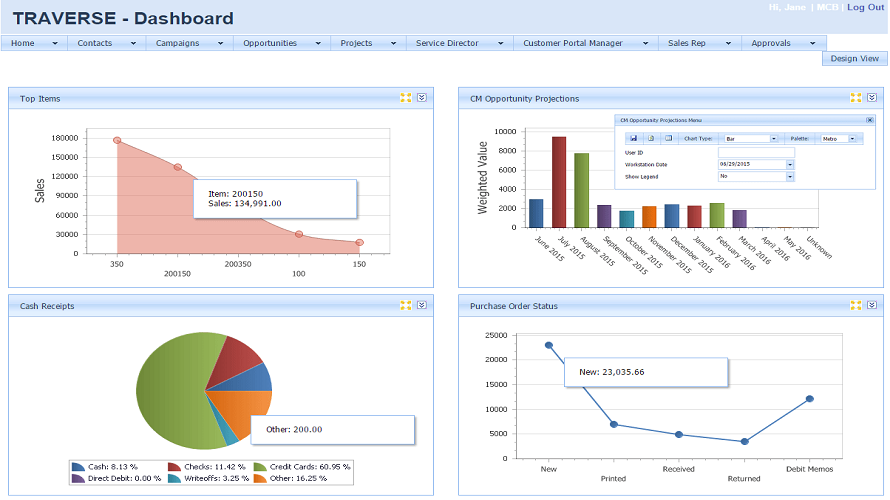Viewport: 890px width, 500px height.
Task: Maximize the Purchase Order Status panel
Action: 855,305
